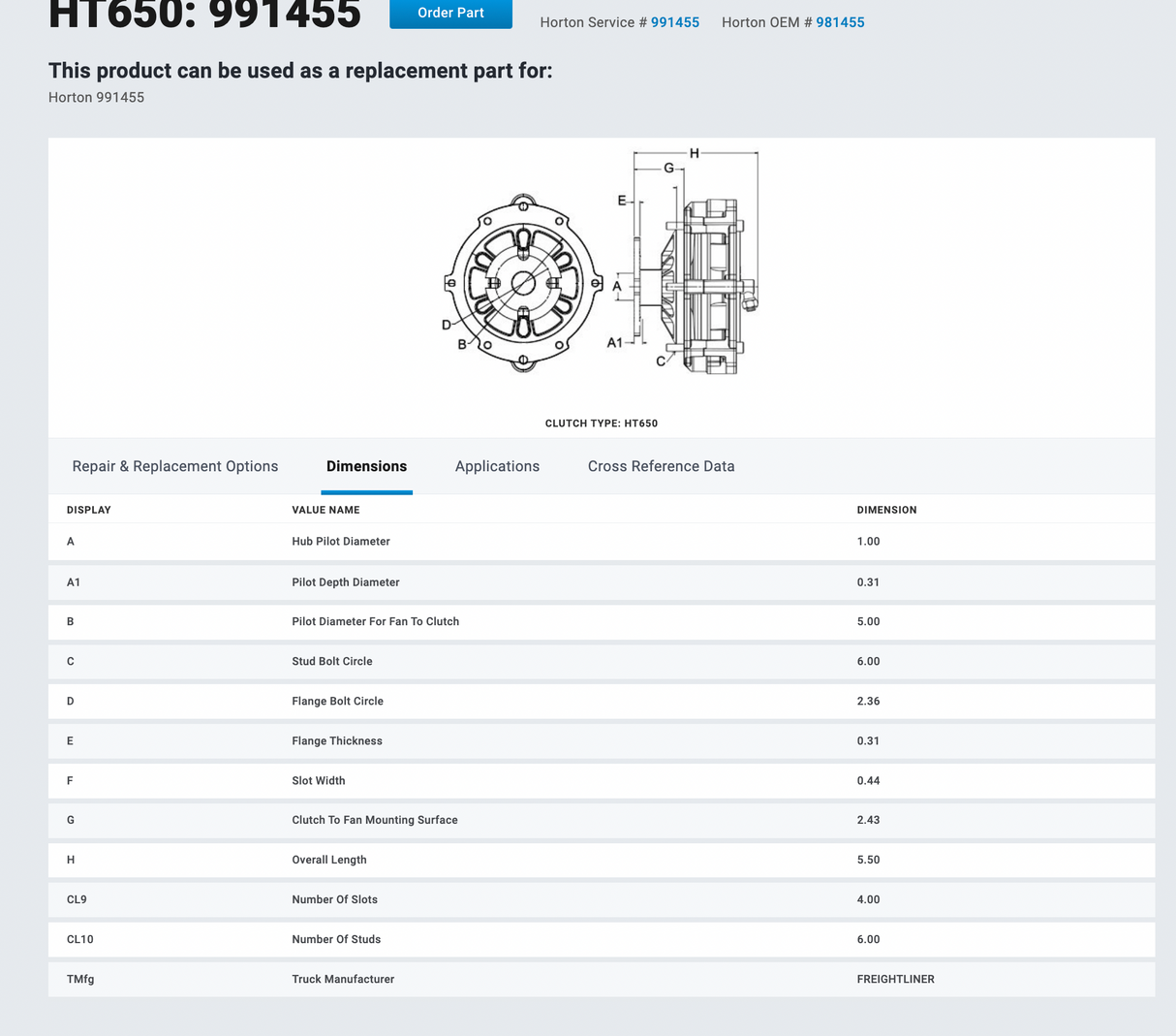Viewport: 1176px width, 1036px height.
Task: Click the Truck Manufacturer FREIGHTLINER value
Action: coord(895,980)
